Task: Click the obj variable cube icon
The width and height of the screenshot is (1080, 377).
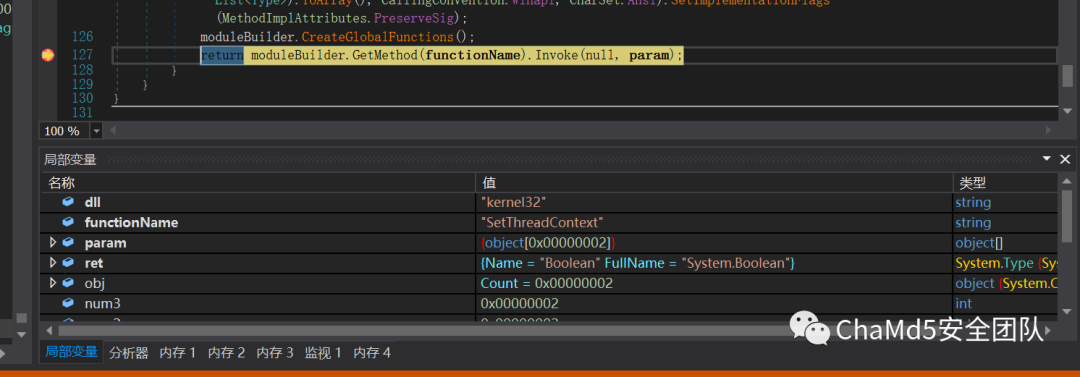Action: click(68, 283)
